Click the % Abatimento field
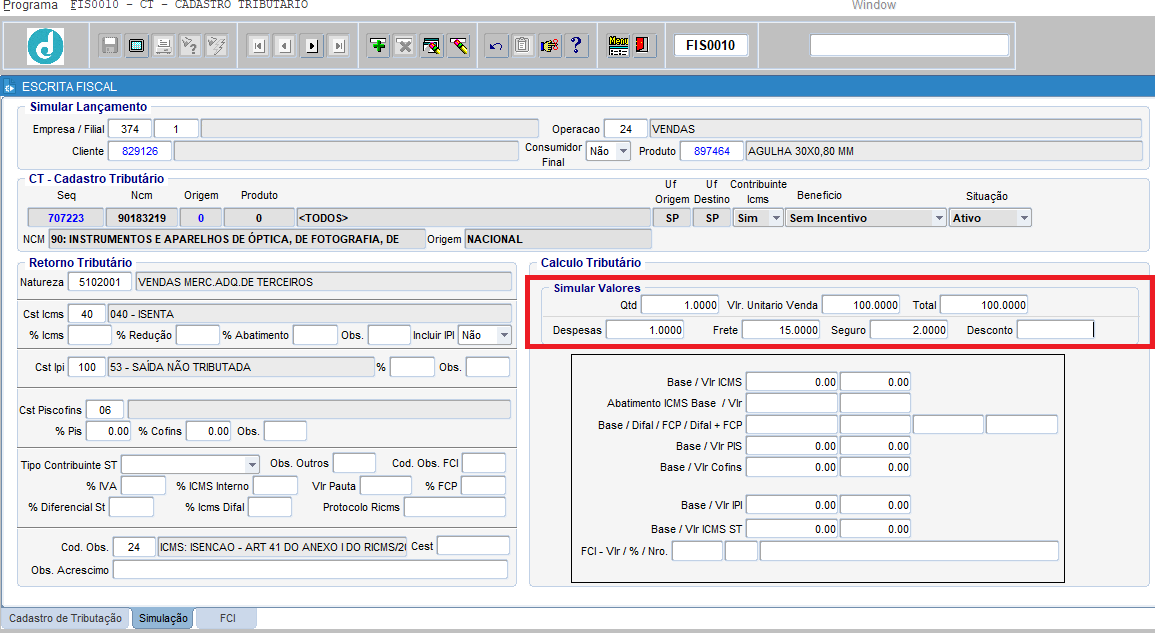 pos(315,335)
